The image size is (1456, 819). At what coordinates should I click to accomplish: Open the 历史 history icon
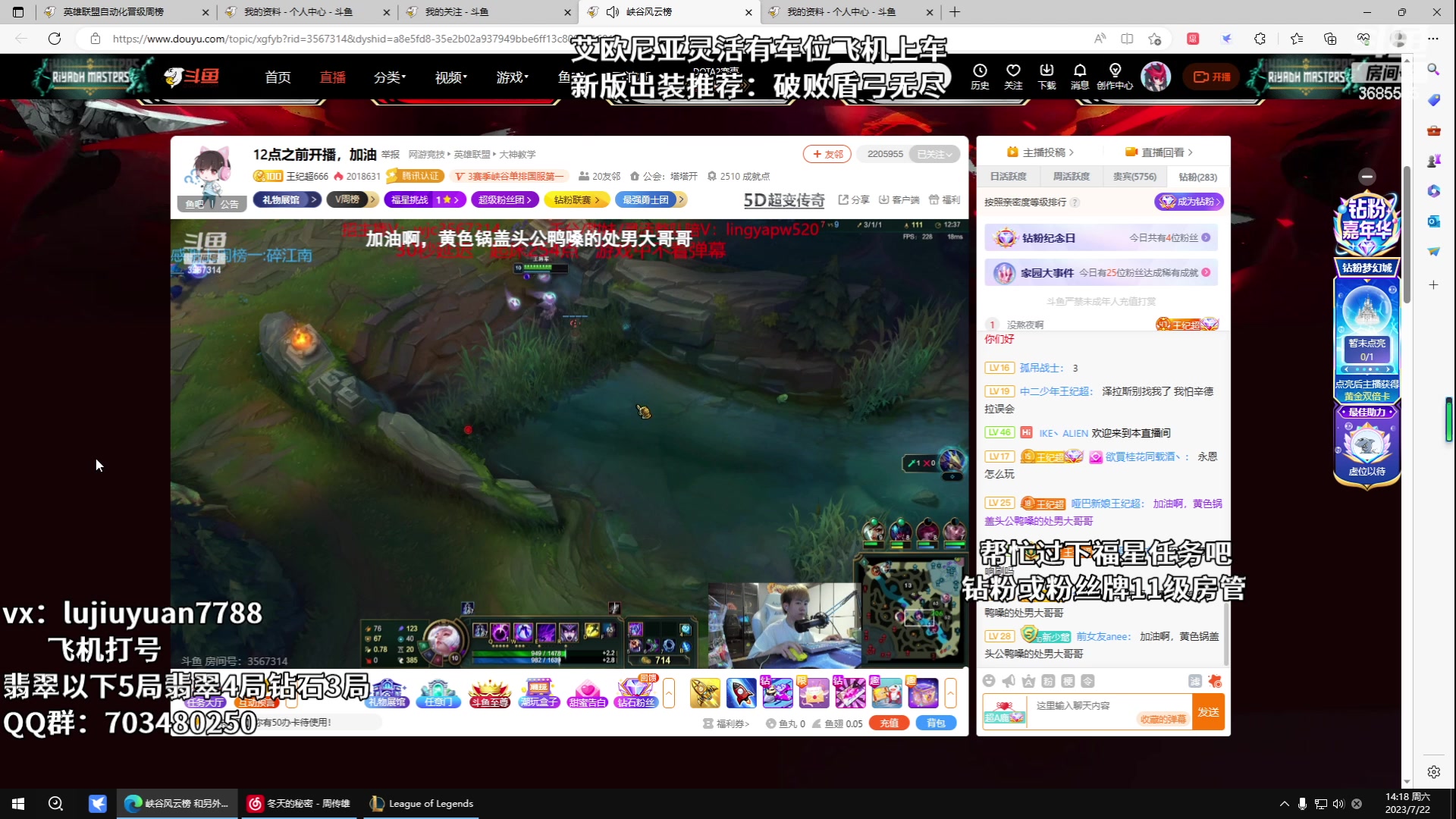(980, 76)
